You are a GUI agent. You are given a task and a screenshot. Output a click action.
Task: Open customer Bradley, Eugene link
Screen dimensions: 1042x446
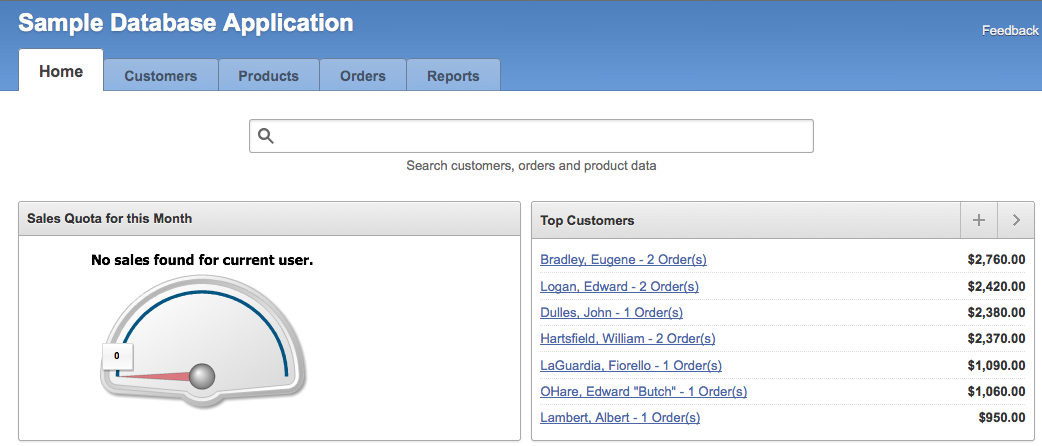pos(623,260)
